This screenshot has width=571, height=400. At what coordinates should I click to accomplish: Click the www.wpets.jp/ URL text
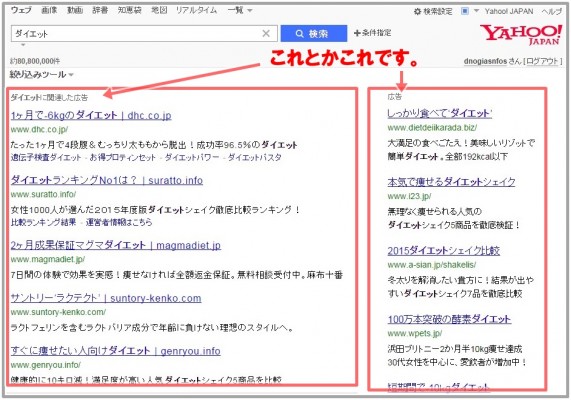pyautogui.click(x=415, y=333)
